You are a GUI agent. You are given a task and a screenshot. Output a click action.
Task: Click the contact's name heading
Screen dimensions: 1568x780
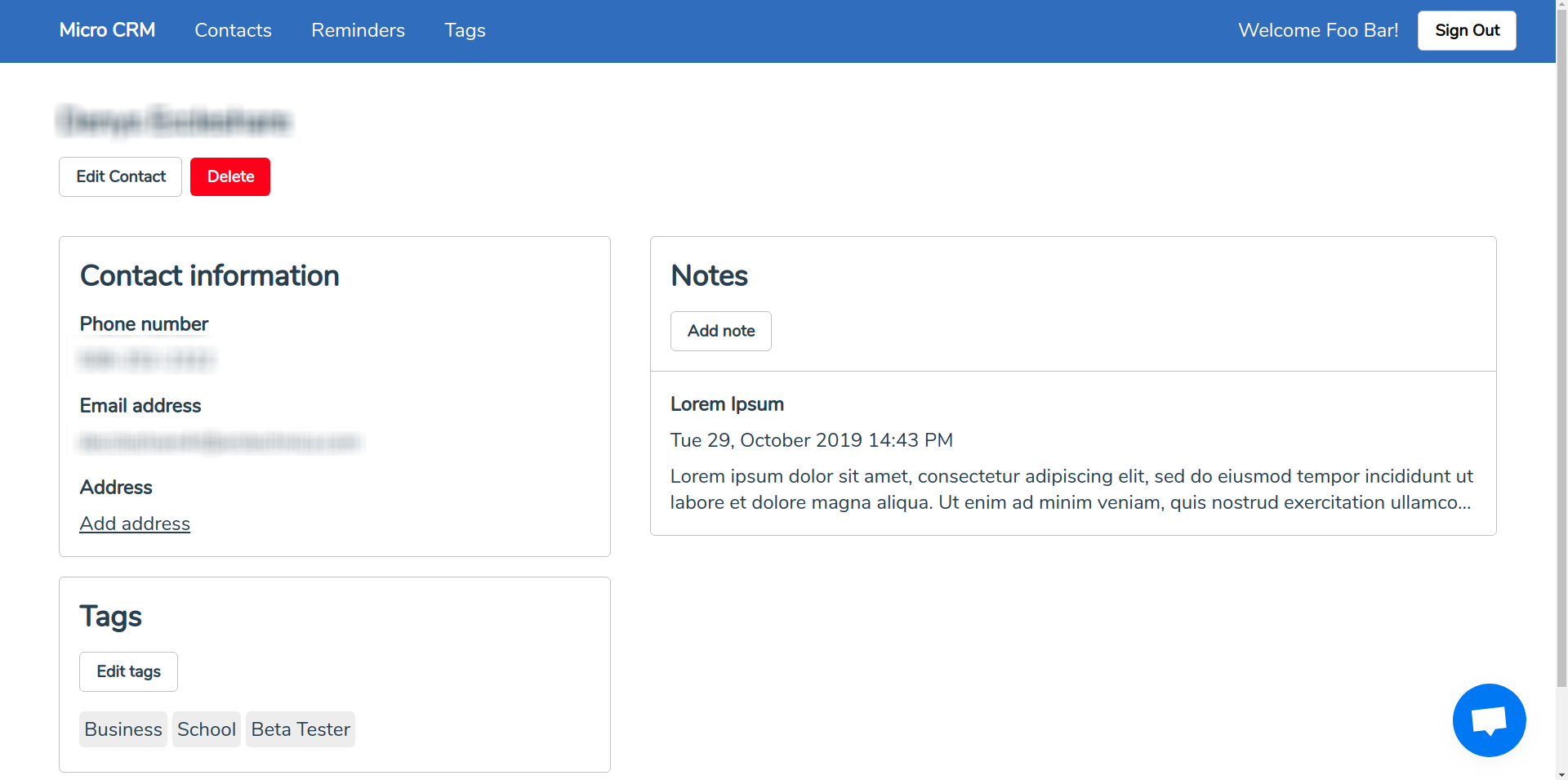[173, 122]
